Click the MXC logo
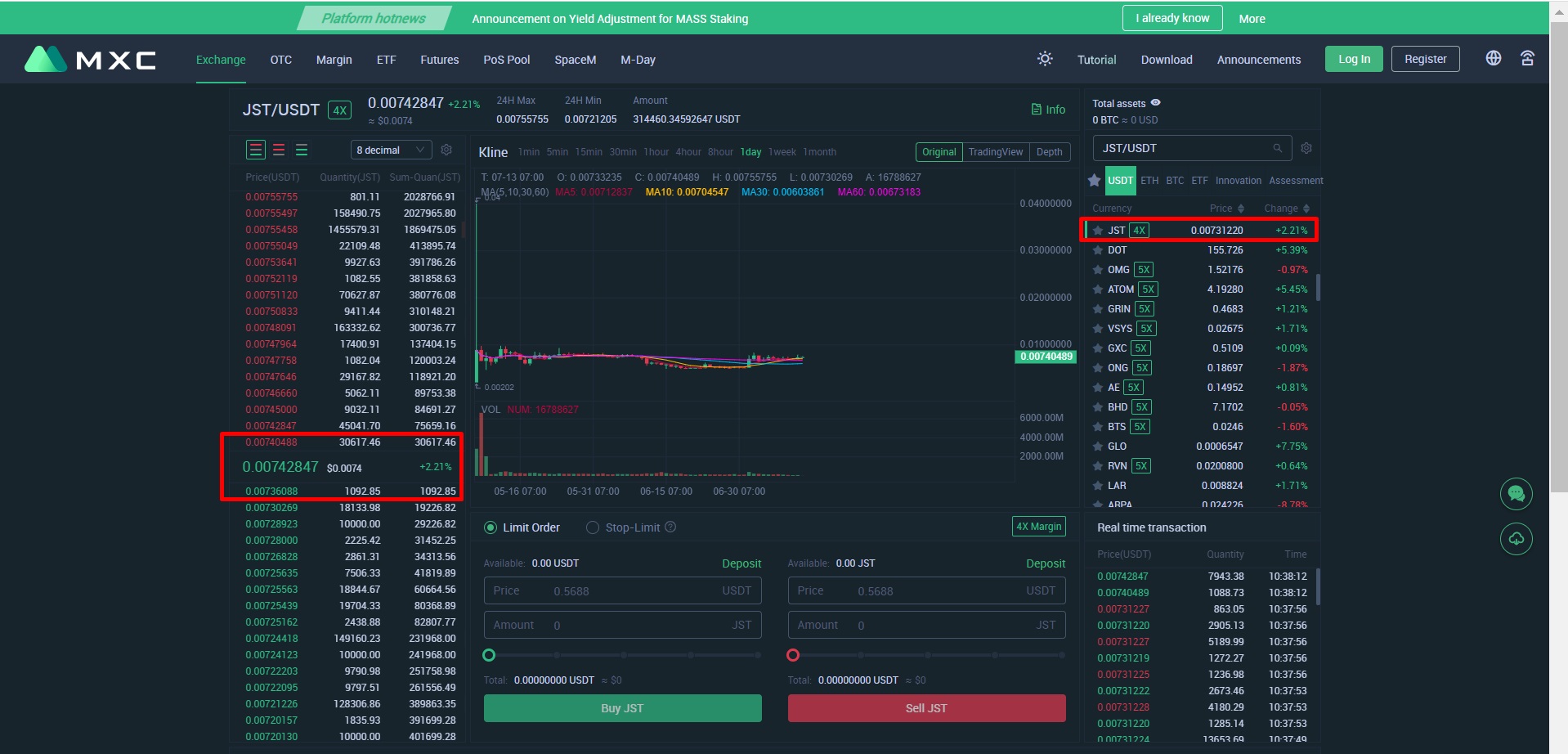 pos(90,59)
